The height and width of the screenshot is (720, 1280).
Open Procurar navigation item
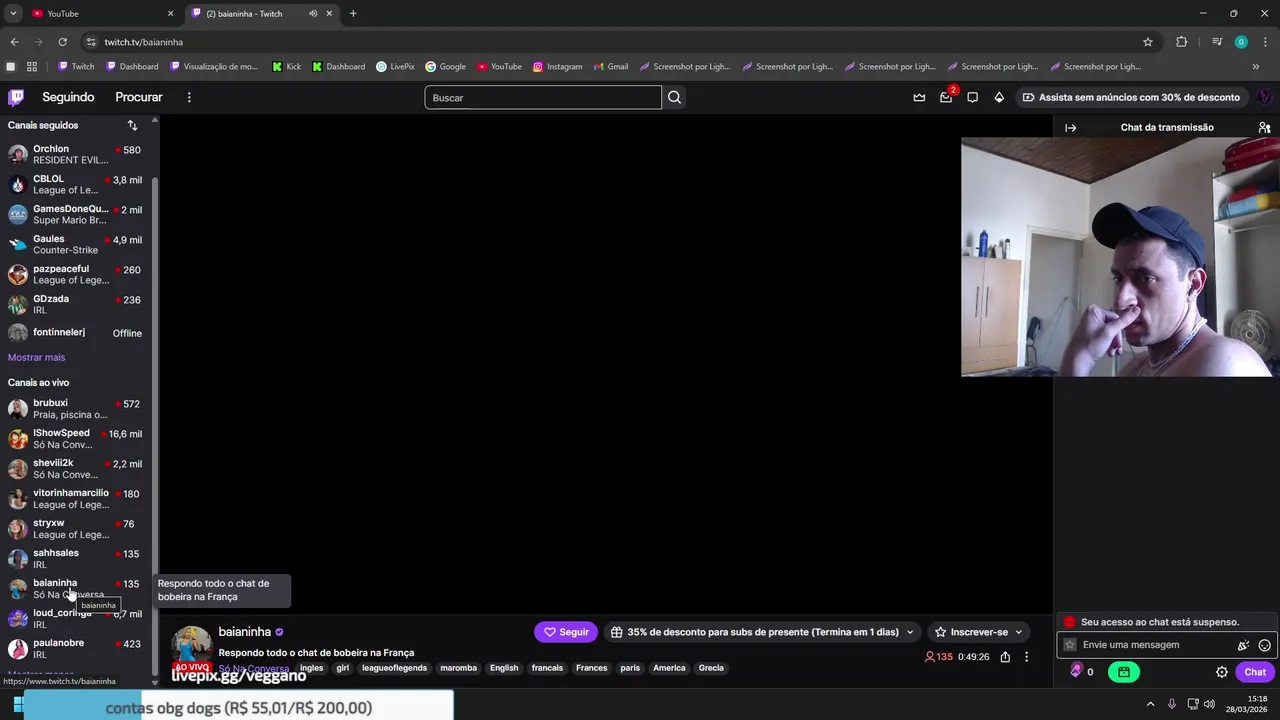tap(139, 97)
